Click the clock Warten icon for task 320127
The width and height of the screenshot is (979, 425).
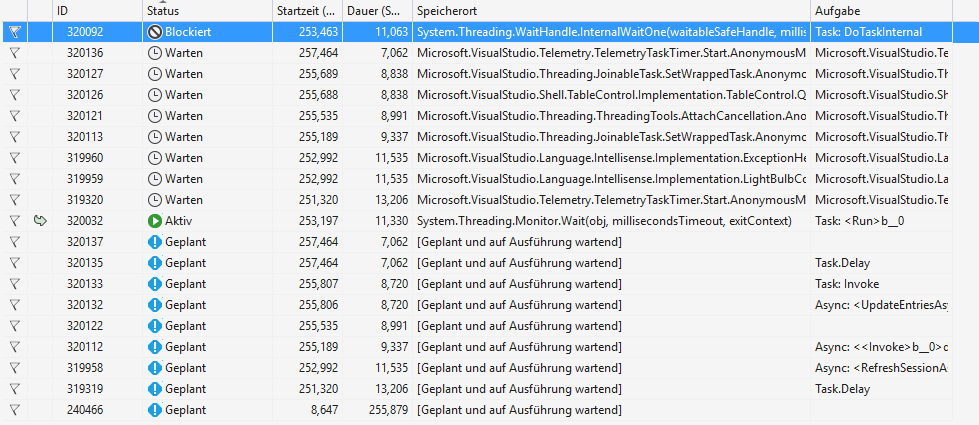coord(154,74)
